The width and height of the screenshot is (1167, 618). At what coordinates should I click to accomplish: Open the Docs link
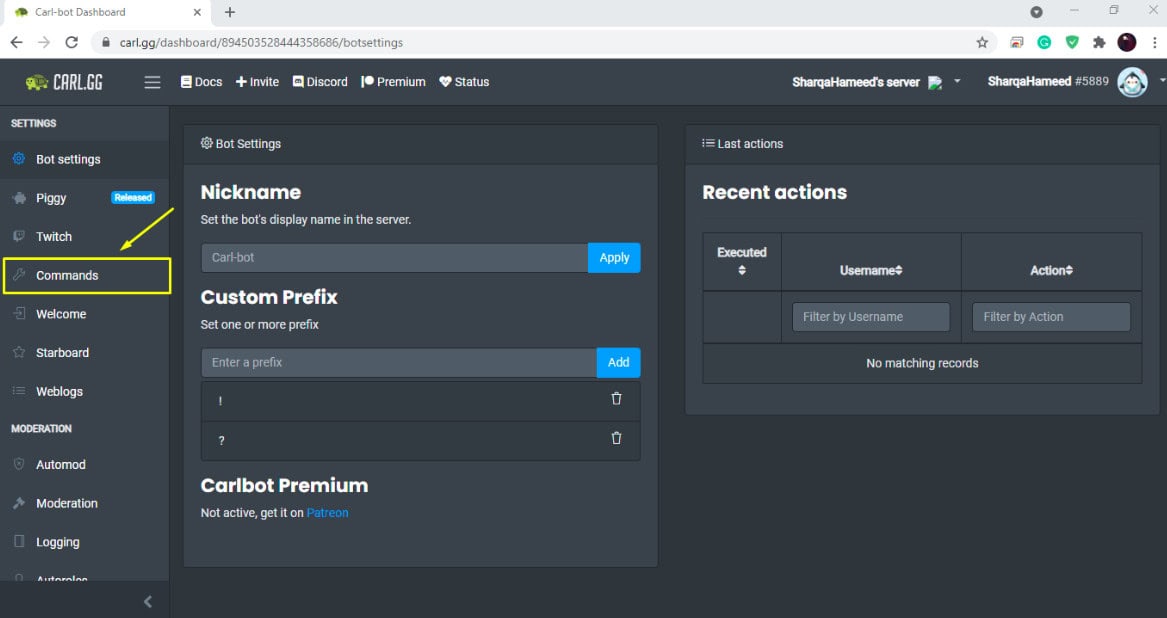pyautogui.click(x=201, y=82)
